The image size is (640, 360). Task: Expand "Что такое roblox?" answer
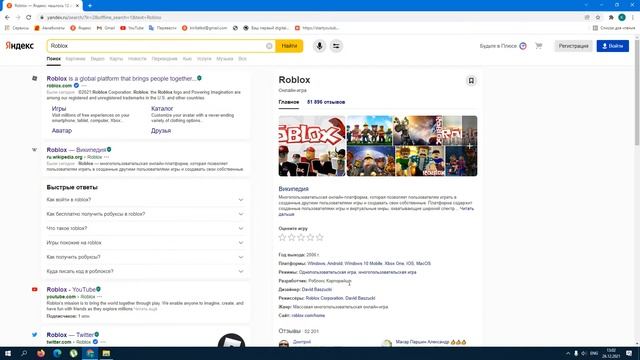click(x=145, y=228)
